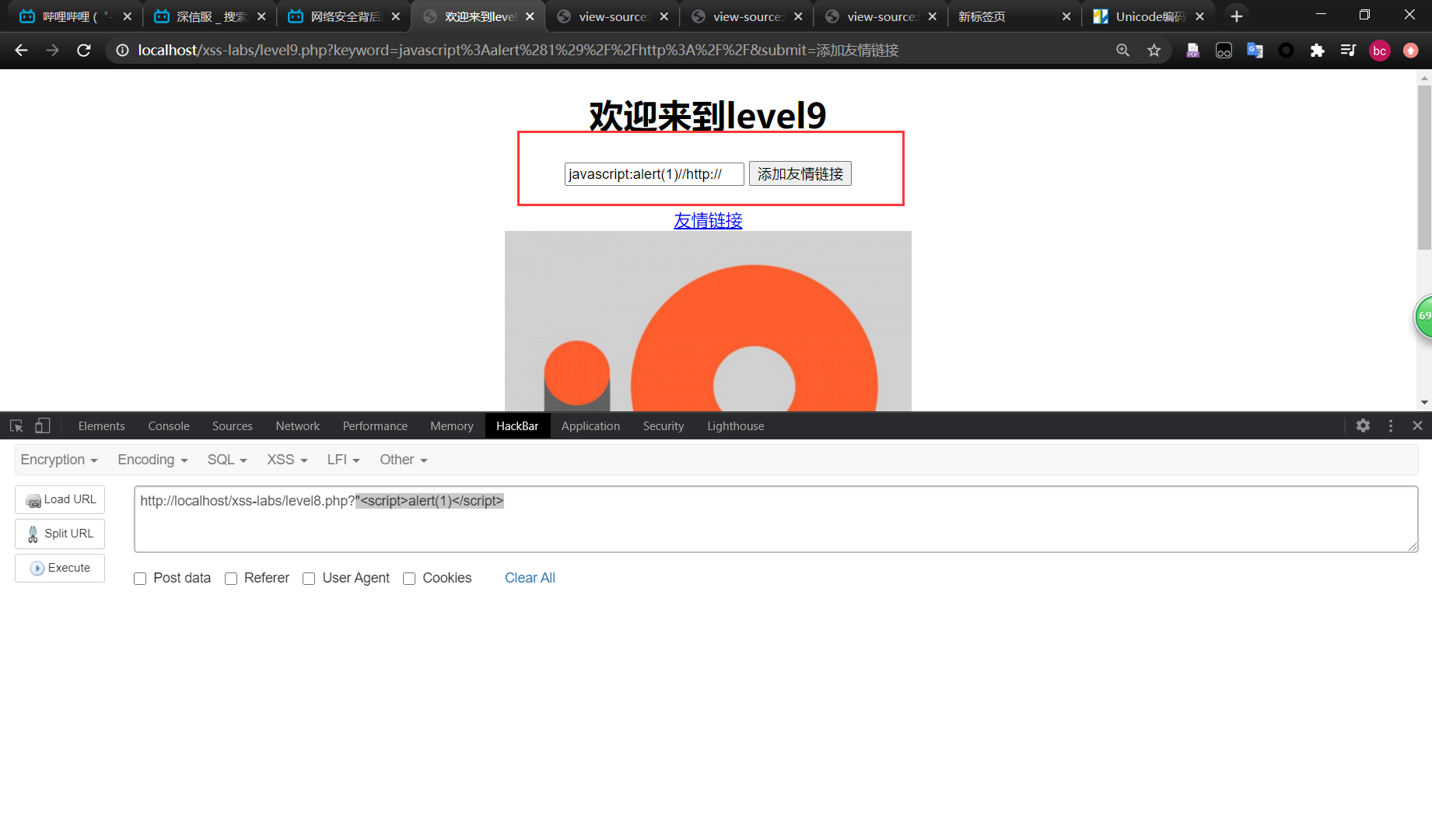Open the Extensions puzzle-piece menu
The image size is (1432, 840).
[1317, 51]
